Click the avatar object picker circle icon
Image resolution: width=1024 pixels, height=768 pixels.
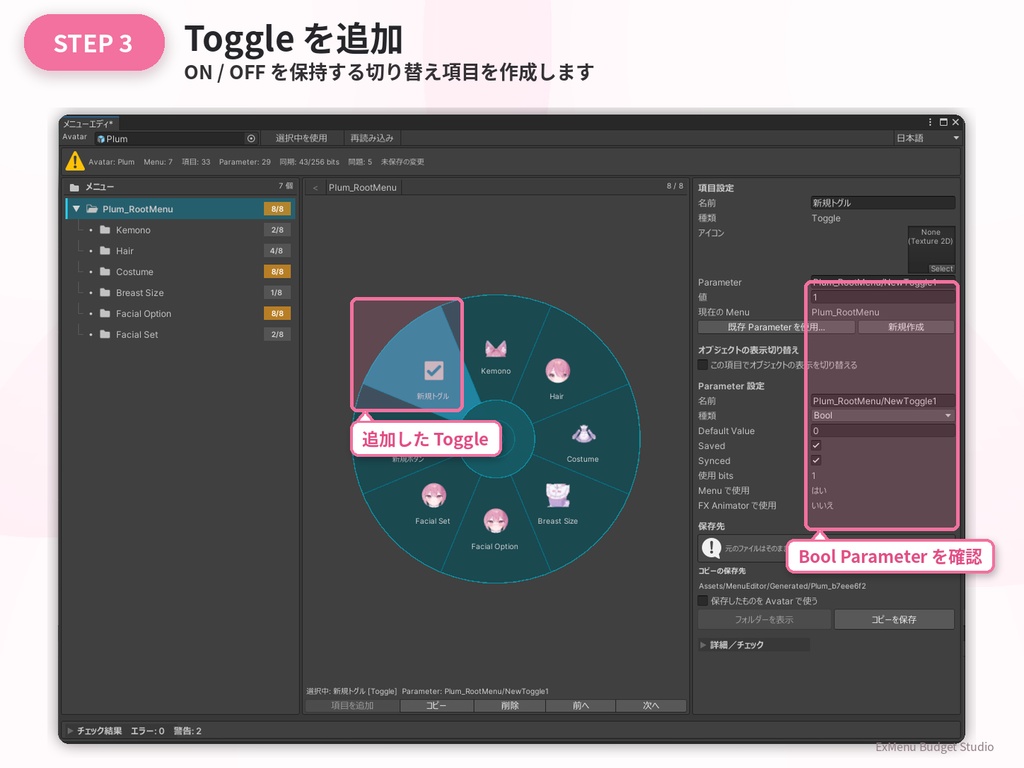[x=251, y=138]
